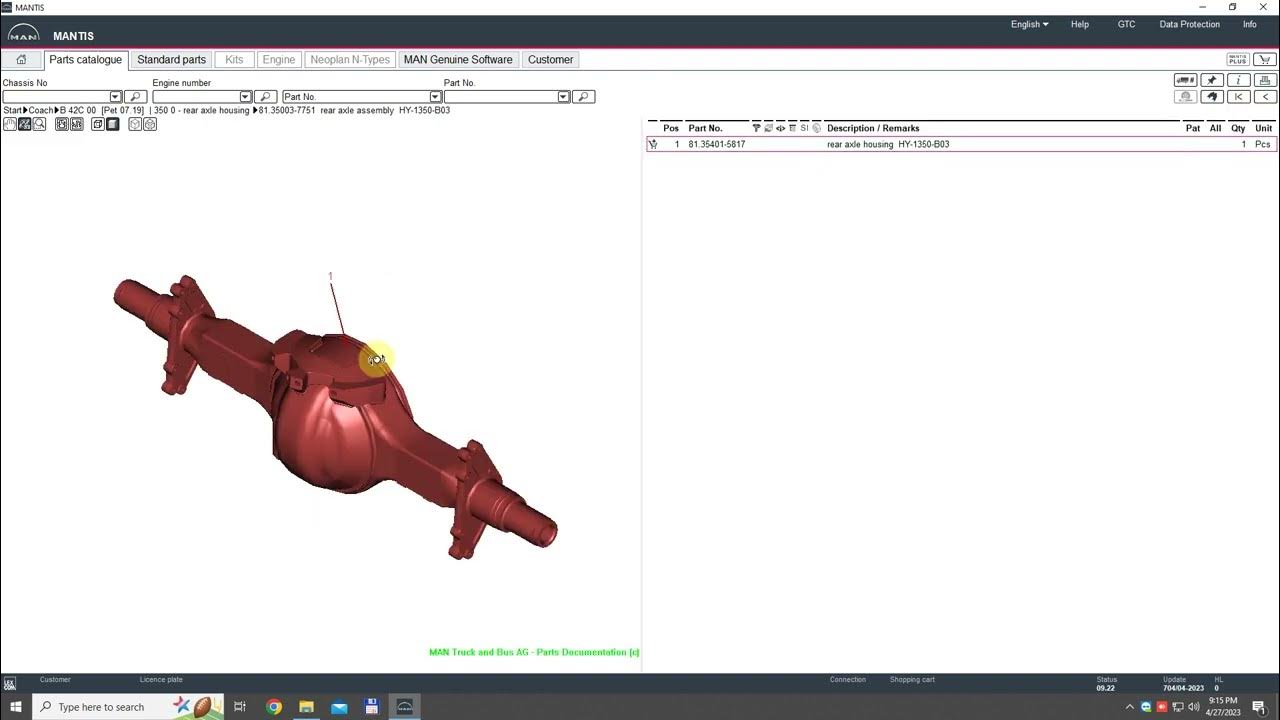Image resolution: width=1280 pixels, height=720 pixels.
Task: Click the MANTIS PLUS icon button
Action: coord(1238,60)
